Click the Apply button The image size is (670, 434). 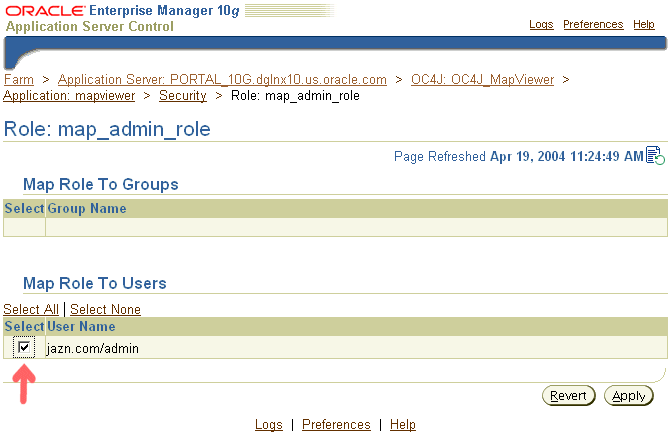[x=629, y=396]
